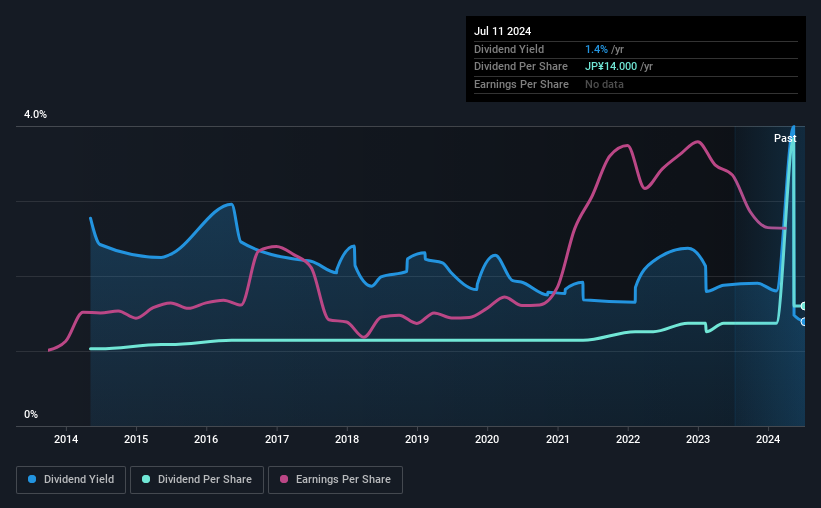Toggle the Dividend Yield legend button
821x508 pixels.
tap(71, 480)
